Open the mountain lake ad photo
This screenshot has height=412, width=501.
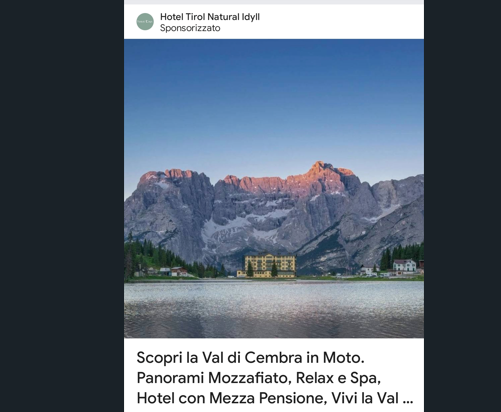coord(274,188)
